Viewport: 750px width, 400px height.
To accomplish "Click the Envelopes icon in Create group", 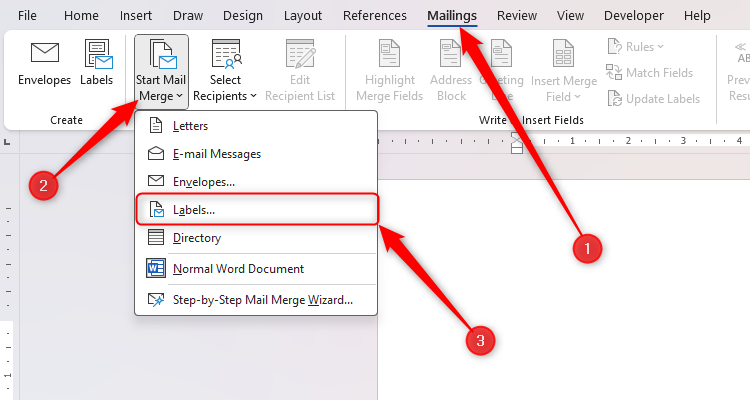I will tap(44, 53).
